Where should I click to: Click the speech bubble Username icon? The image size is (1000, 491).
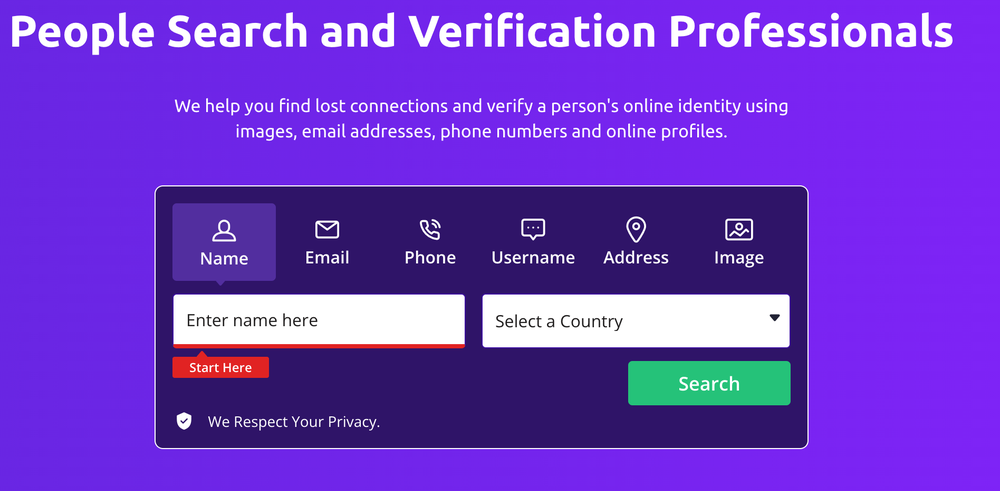coord(533,230)
